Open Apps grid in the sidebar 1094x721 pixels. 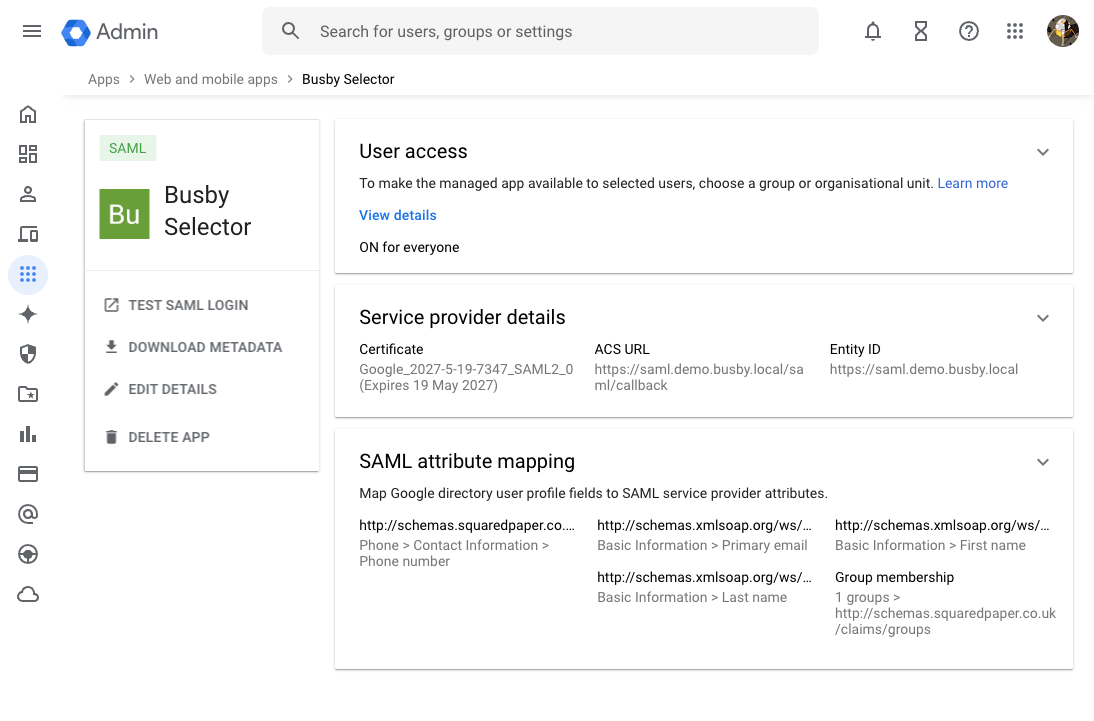[28, 274]
